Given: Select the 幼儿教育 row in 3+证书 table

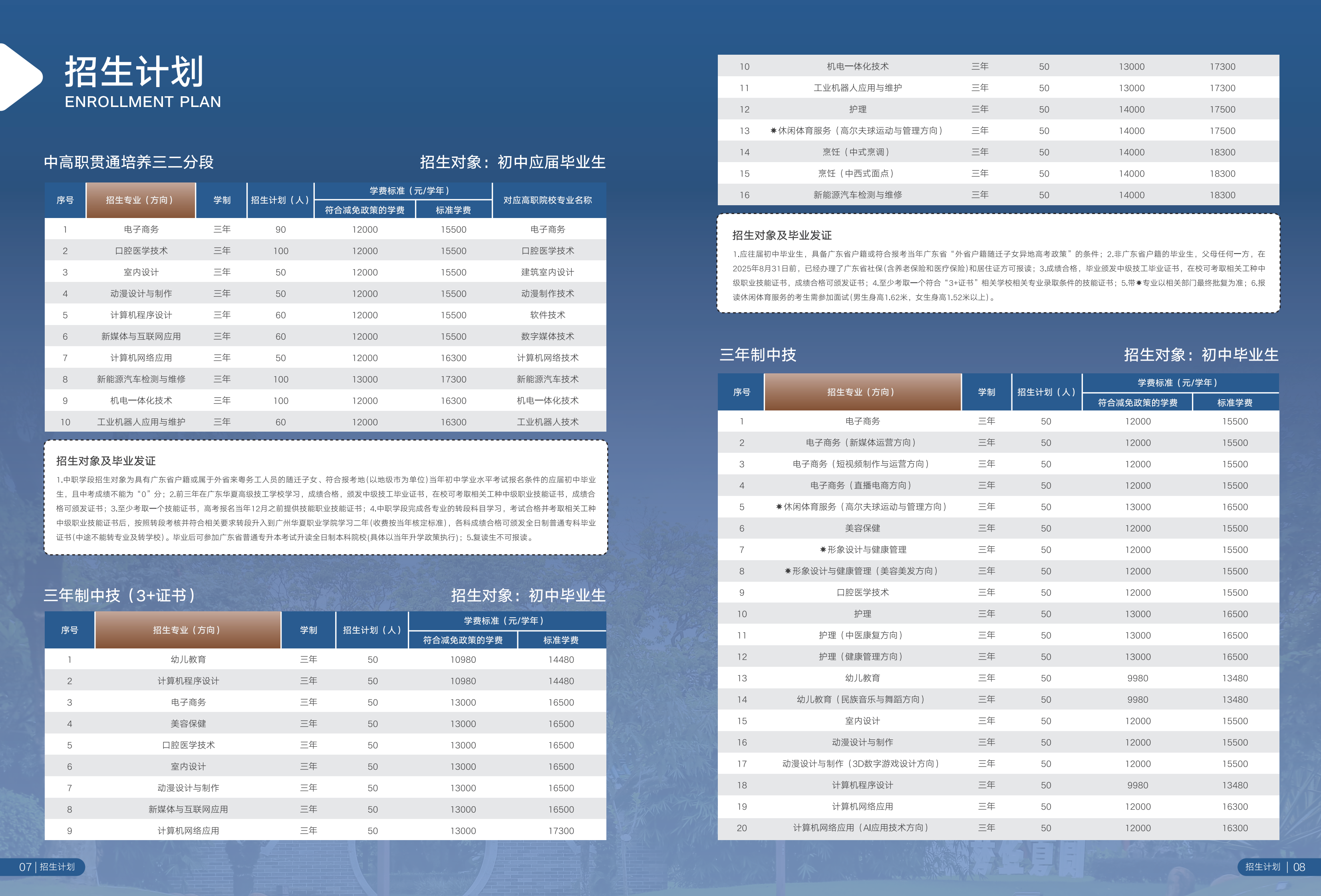Looking at the screenshot, I should pos(188,660).
